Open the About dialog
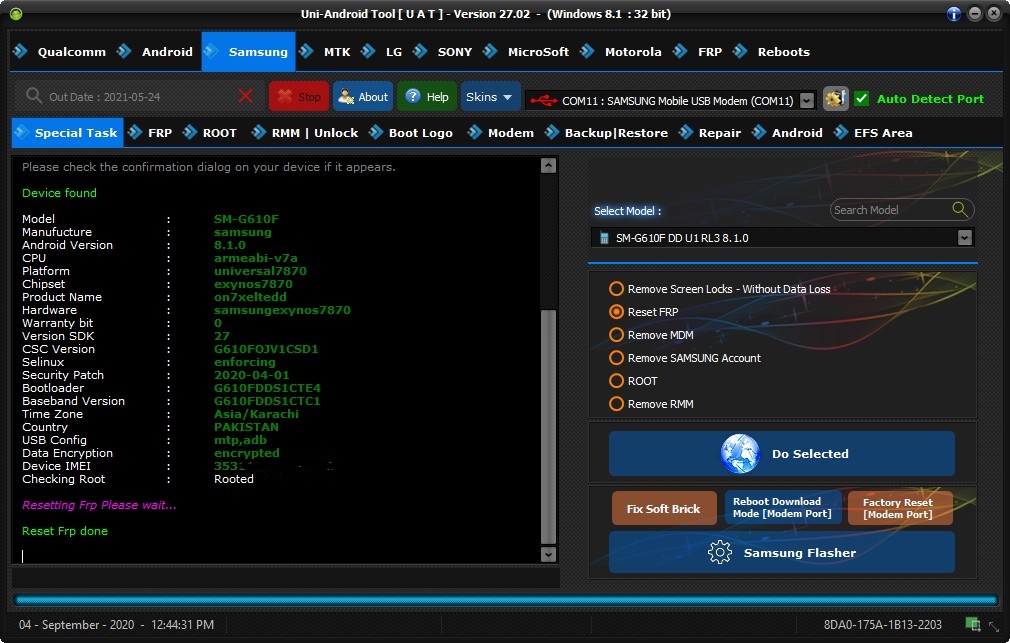This screenshot has height=643, width=1010. coord(362,97)
